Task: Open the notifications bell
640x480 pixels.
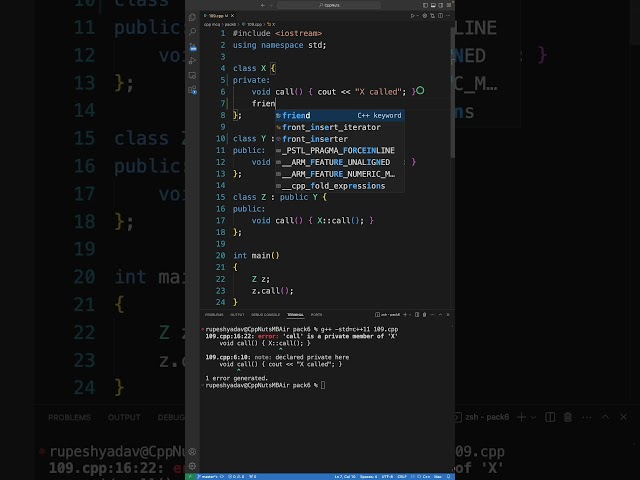Action: coord(449,476)
